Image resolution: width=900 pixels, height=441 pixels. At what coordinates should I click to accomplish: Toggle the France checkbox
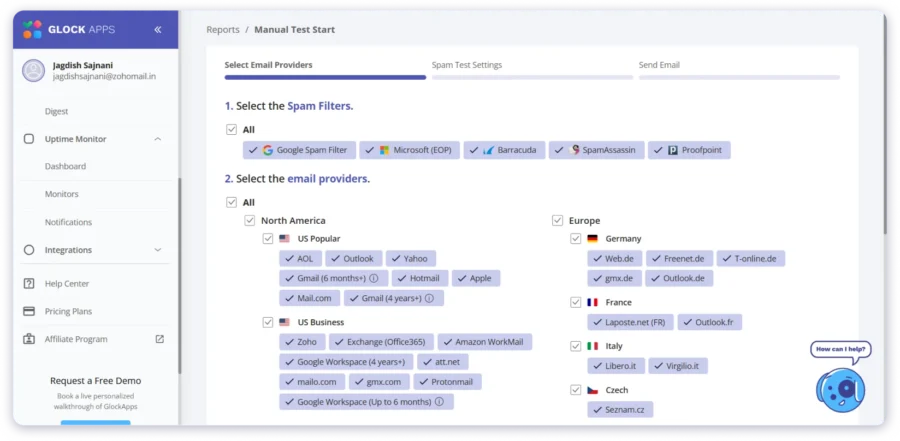576,302
